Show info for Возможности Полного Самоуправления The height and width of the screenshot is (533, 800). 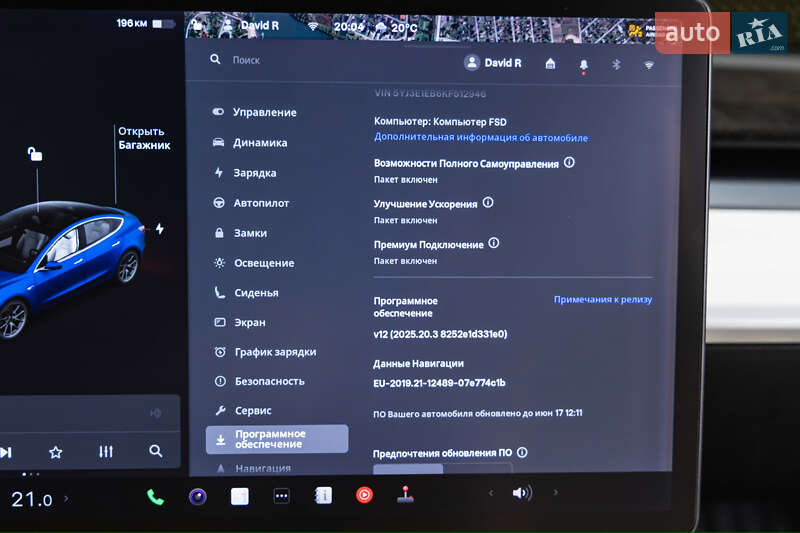[x=569, y=163]
